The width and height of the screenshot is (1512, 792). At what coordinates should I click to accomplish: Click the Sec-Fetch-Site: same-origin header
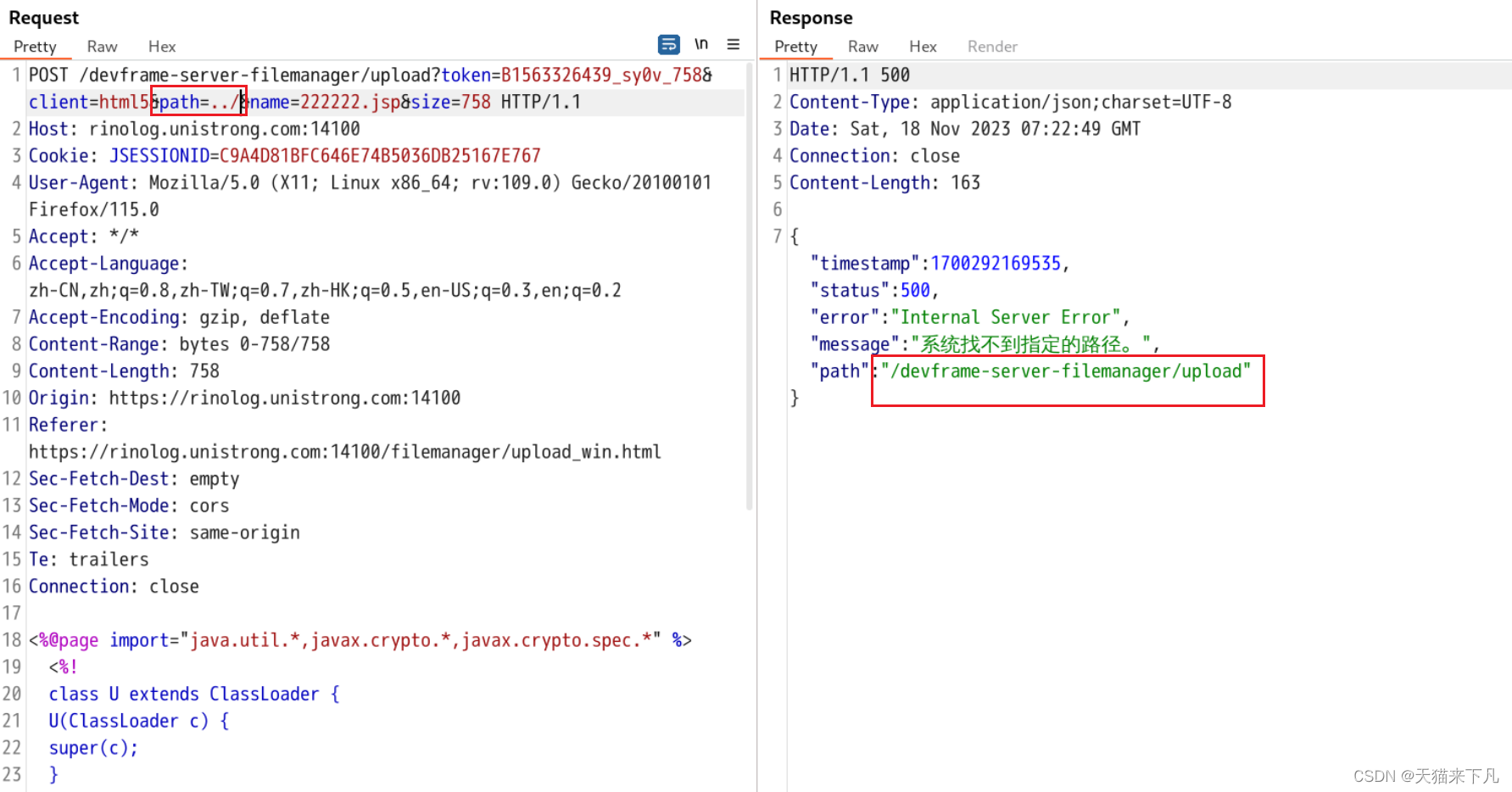pos(165,533)
